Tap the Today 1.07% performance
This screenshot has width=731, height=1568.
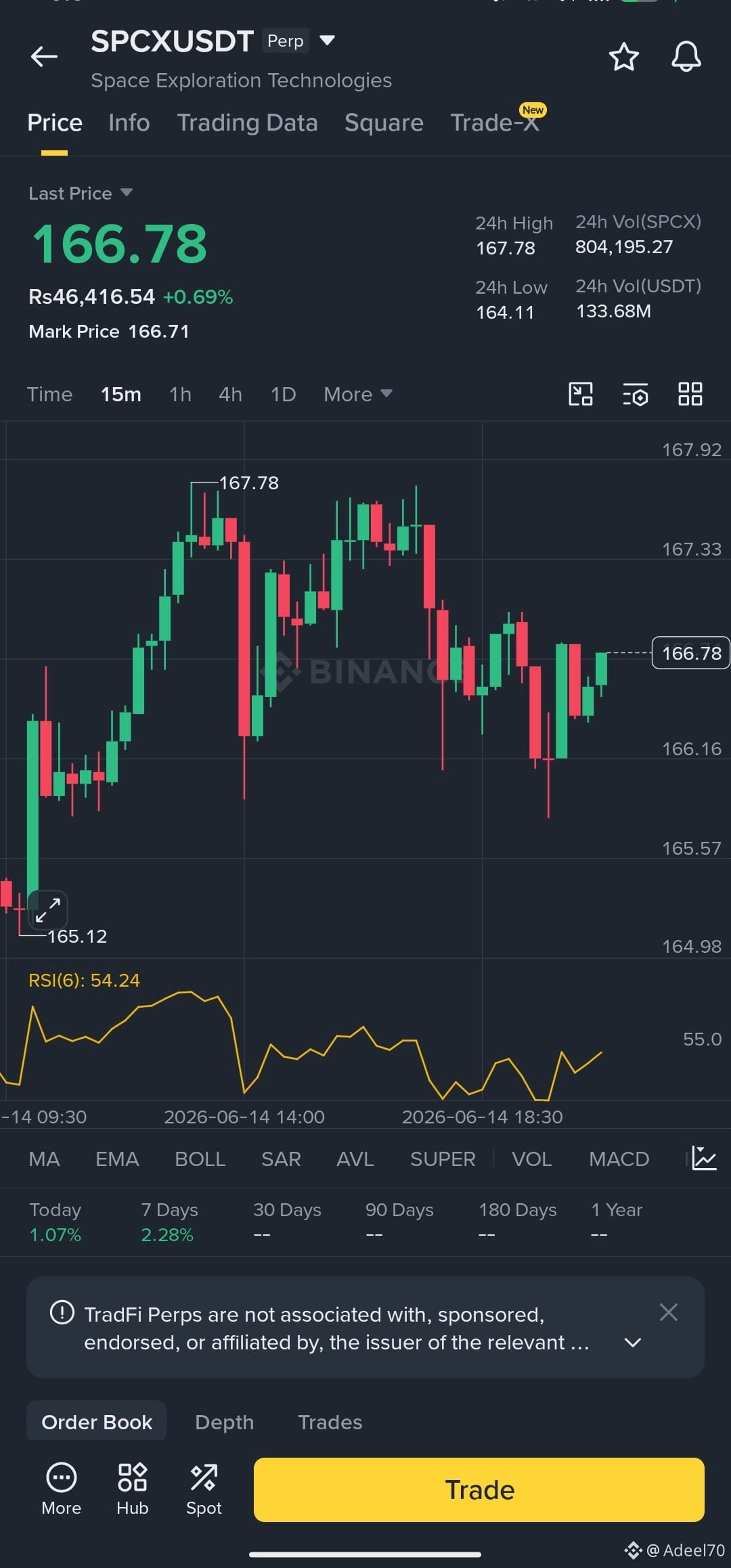[55, 1222]
